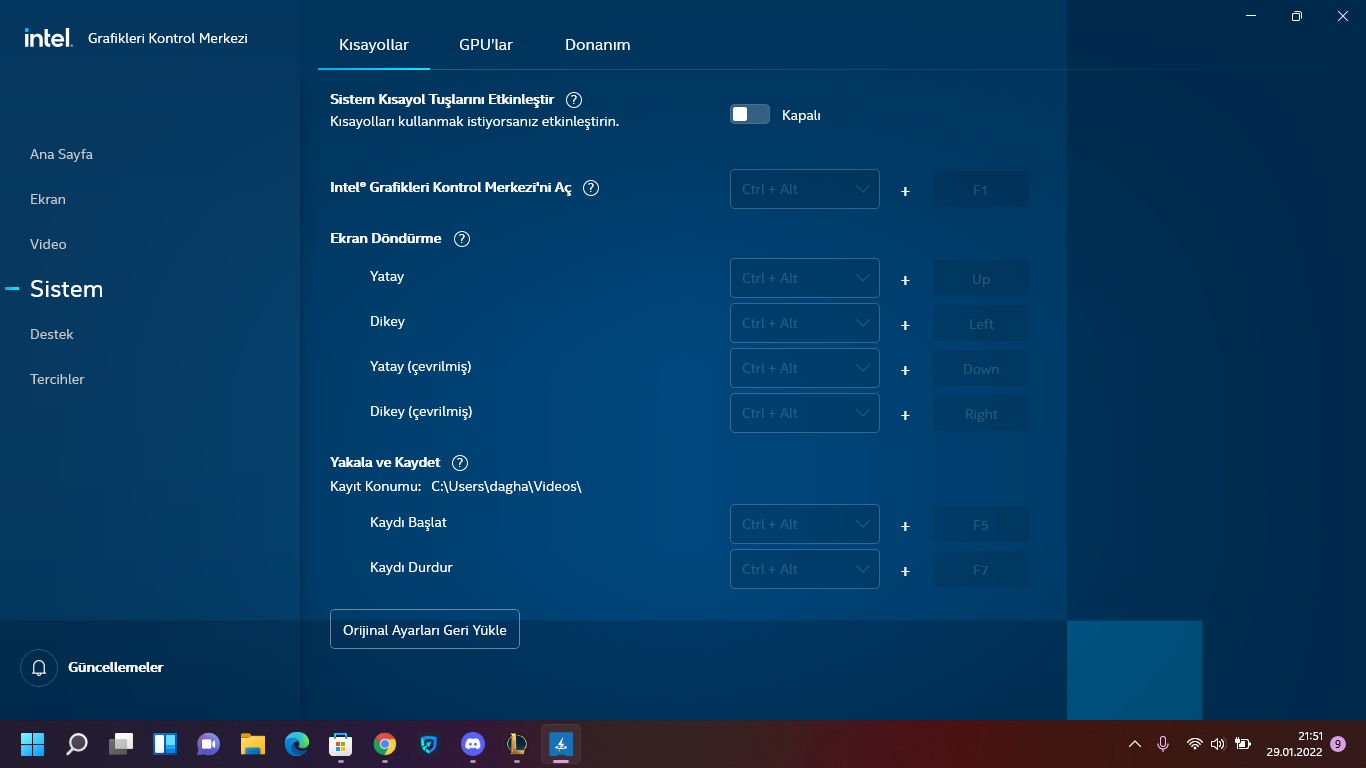This screenshot has height=768, width=1366.
Task: Click the help icon beside Ekran Döndürme
Action: click(462, 239)
